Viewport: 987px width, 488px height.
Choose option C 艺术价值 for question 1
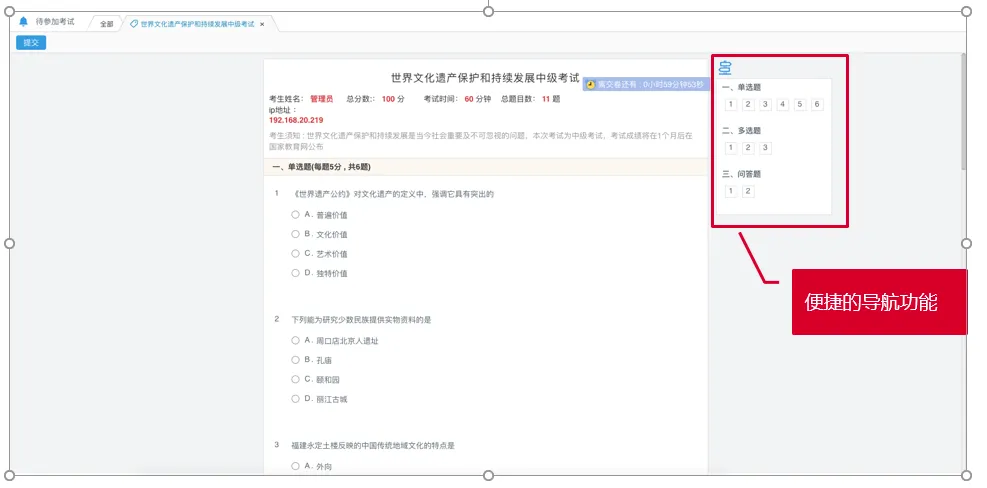[296, 253]
